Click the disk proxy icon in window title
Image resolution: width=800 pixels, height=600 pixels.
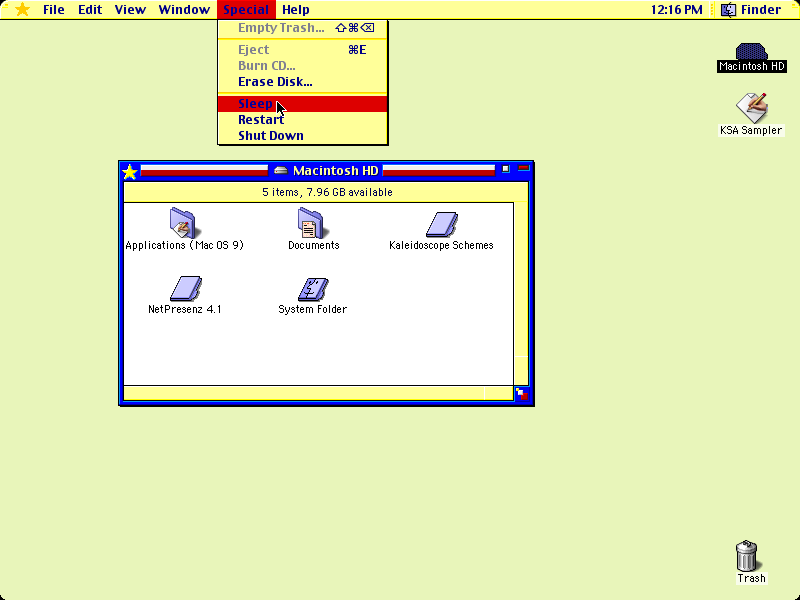(281, 170)
